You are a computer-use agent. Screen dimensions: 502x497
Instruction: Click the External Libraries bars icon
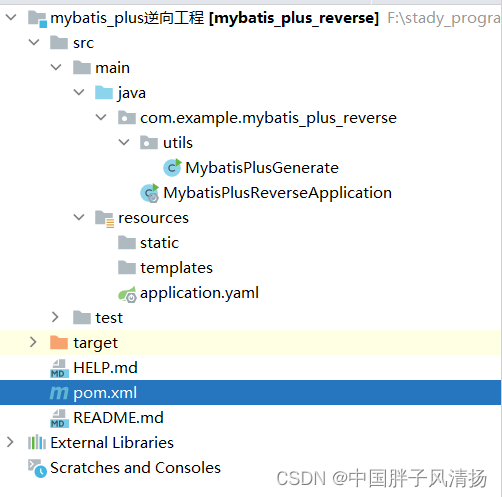point(37,442)
